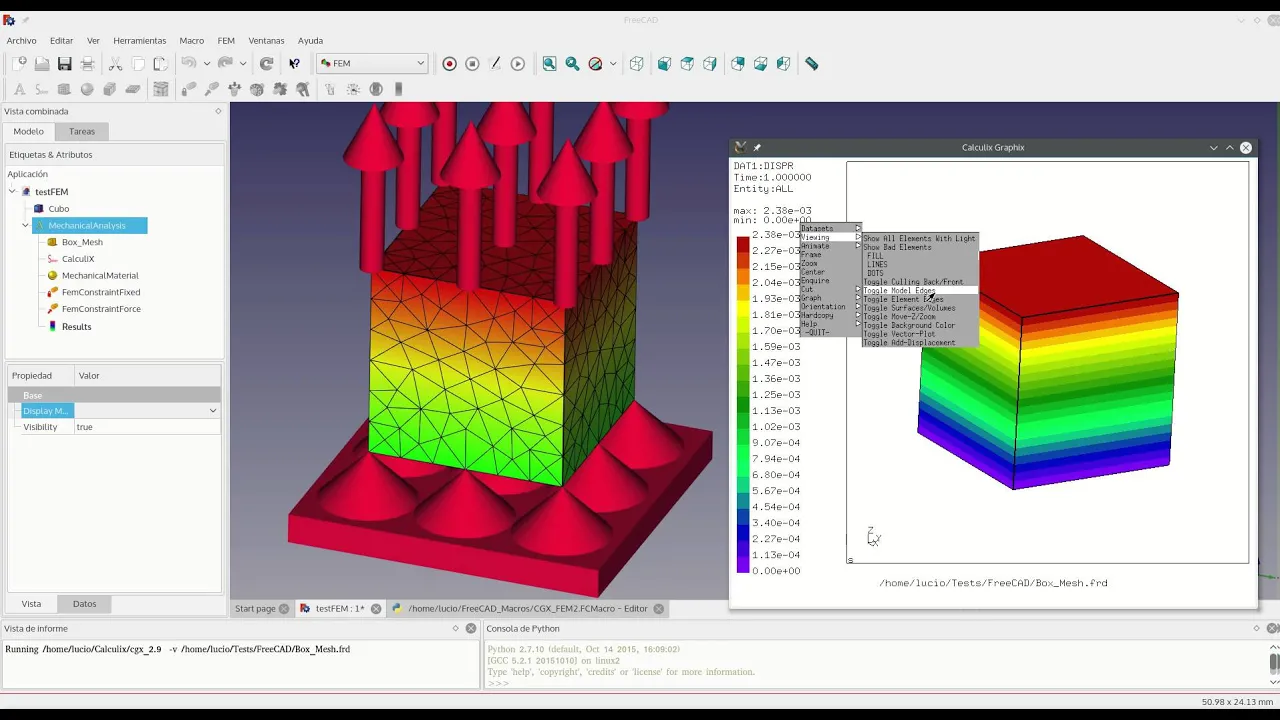
Task: Select Toggle Element Edges menu entry
Action: click(920, 299)
